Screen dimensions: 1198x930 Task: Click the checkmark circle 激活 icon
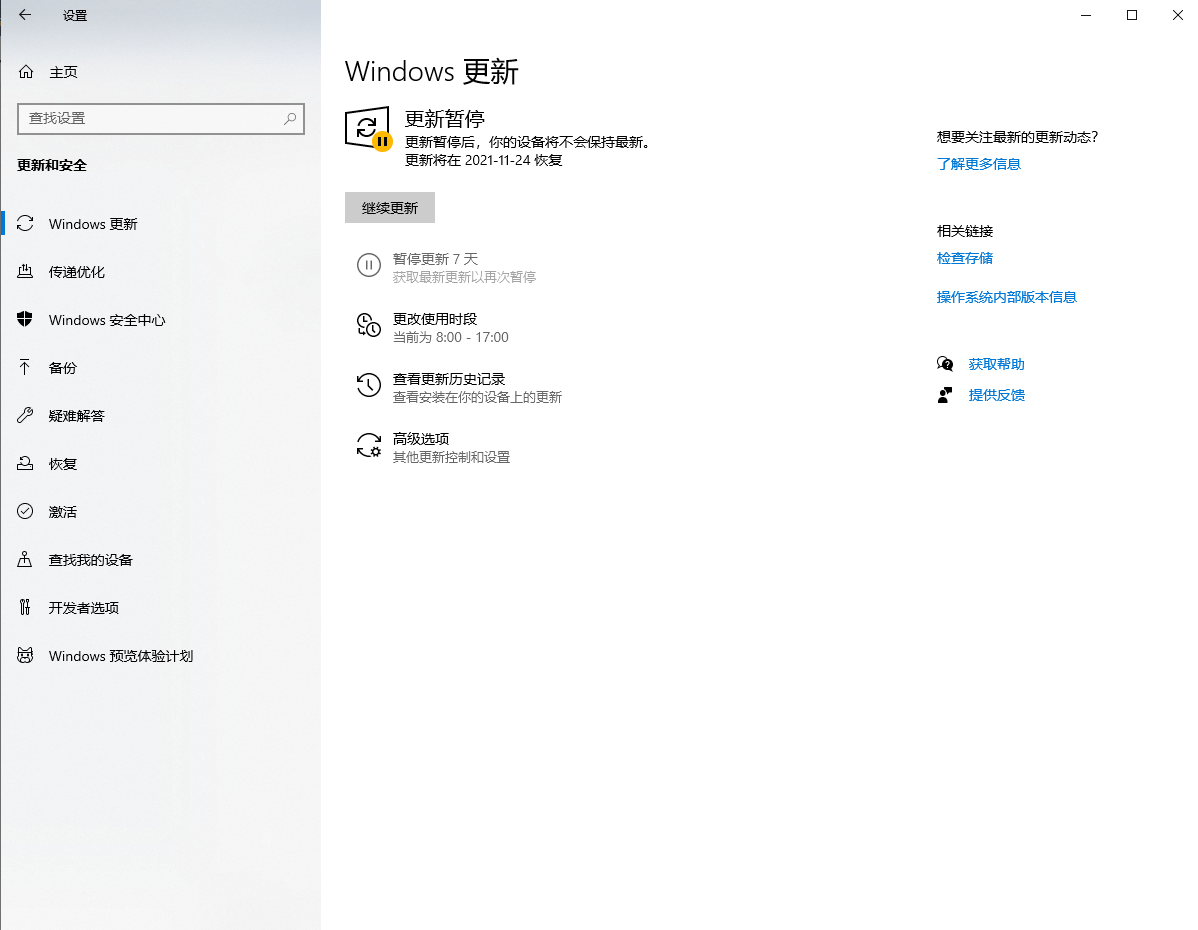coord(25,511)
